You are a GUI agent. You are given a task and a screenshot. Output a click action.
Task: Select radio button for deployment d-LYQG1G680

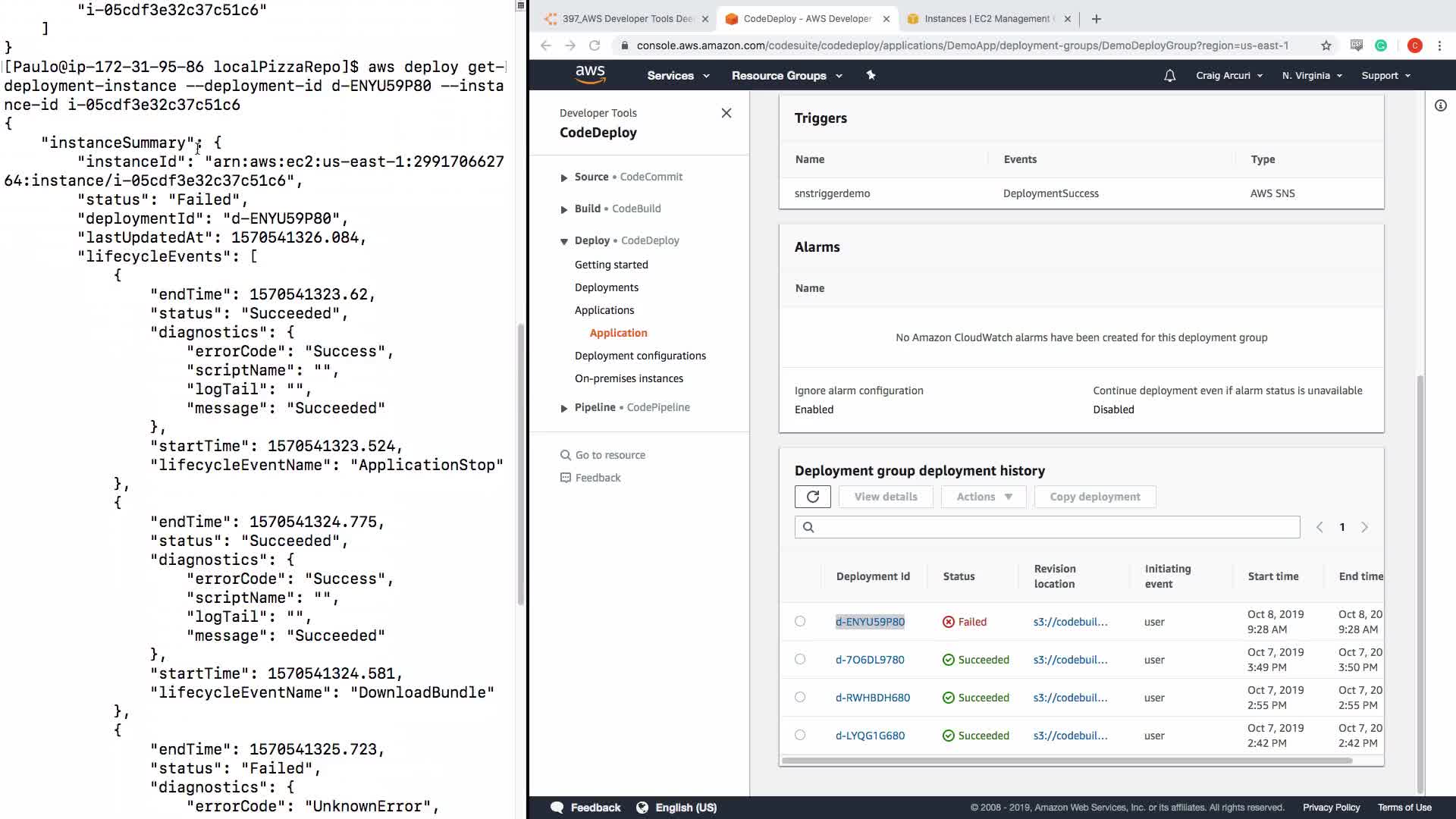click(800, 735)
